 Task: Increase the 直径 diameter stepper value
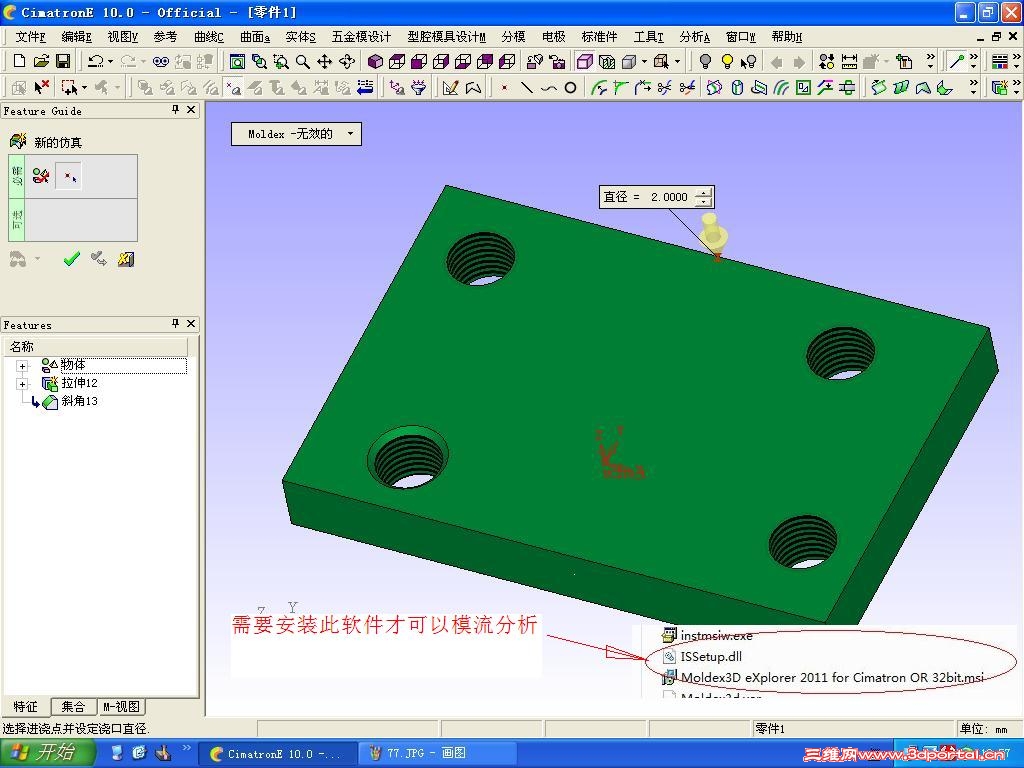coord(703,192)
